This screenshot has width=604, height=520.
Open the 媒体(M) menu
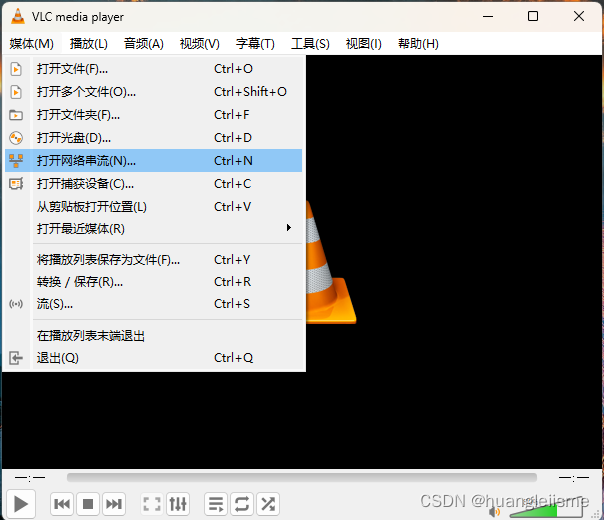point(32,44)
